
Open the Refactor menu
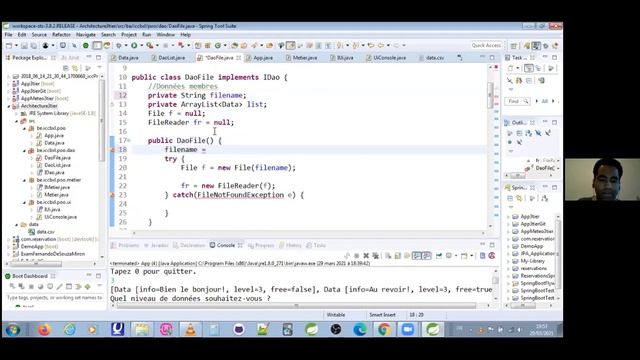click(x=61, y=35)
